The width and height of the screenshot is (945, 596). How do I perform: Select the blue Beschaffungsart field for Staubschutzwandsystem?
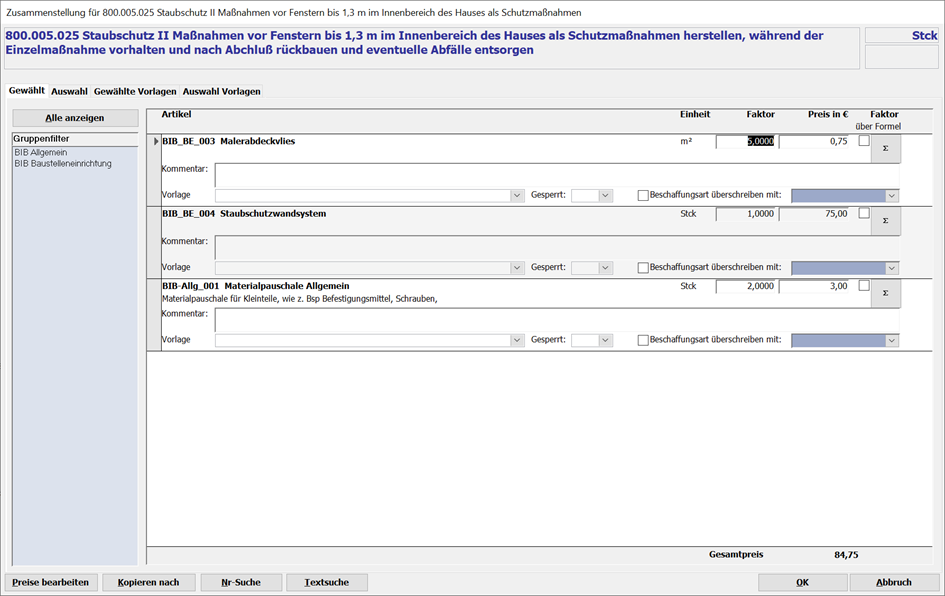click(838, 268)
